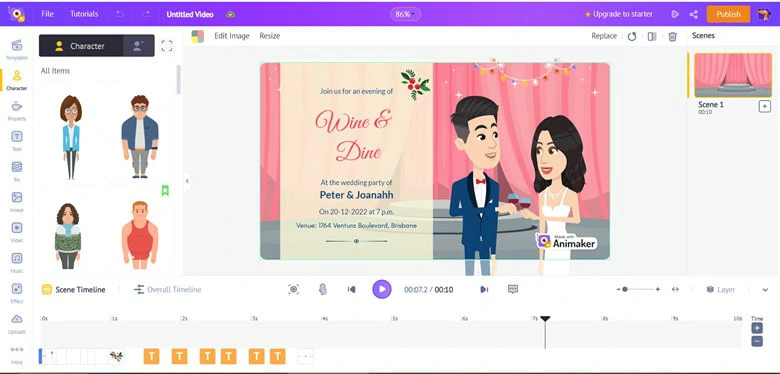Click the character library scrollbar

(x=179, y=80)
